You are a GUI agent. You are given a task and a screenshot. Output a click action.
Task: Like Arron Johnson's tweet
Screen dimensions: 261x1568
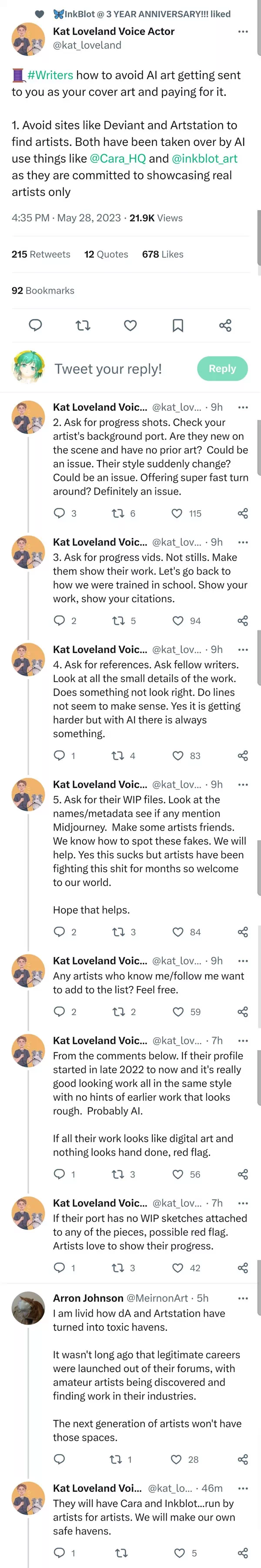(177, 1460)
